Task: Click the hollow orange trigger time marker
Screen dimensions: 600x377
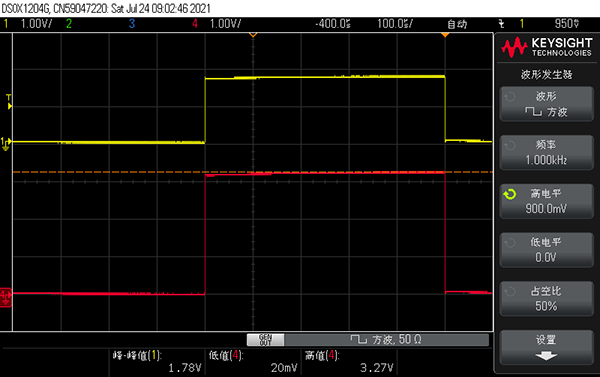Action: [x=253, y=35]
